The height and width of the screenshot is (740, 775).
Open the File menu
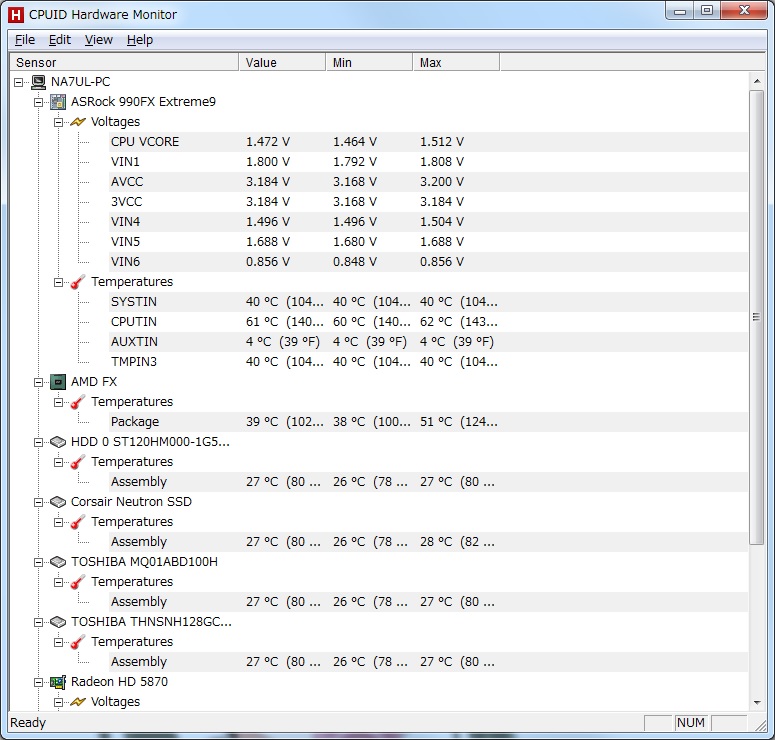(25, 40)
